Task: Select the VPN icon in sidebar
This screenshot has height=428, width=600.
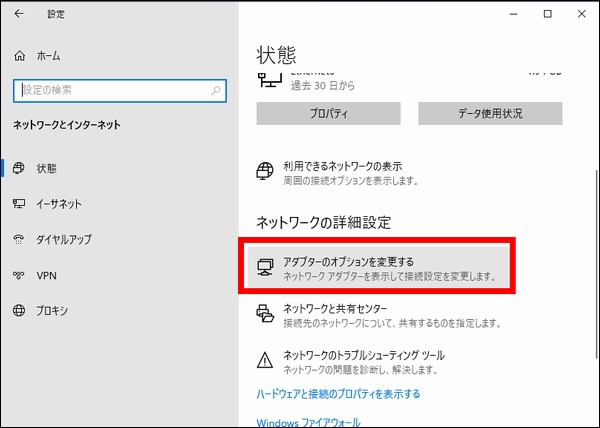Action: point(19,275)
